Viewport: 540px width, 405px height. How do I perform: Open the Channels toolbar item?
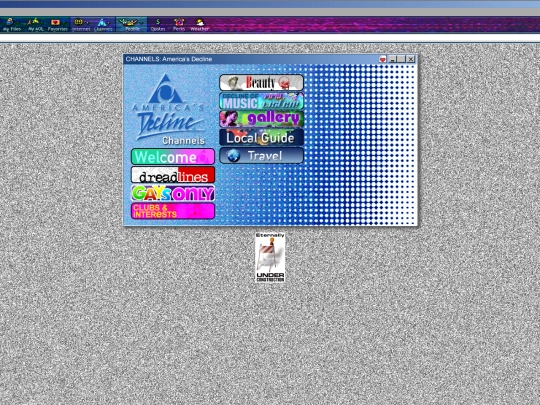[103, 24]
